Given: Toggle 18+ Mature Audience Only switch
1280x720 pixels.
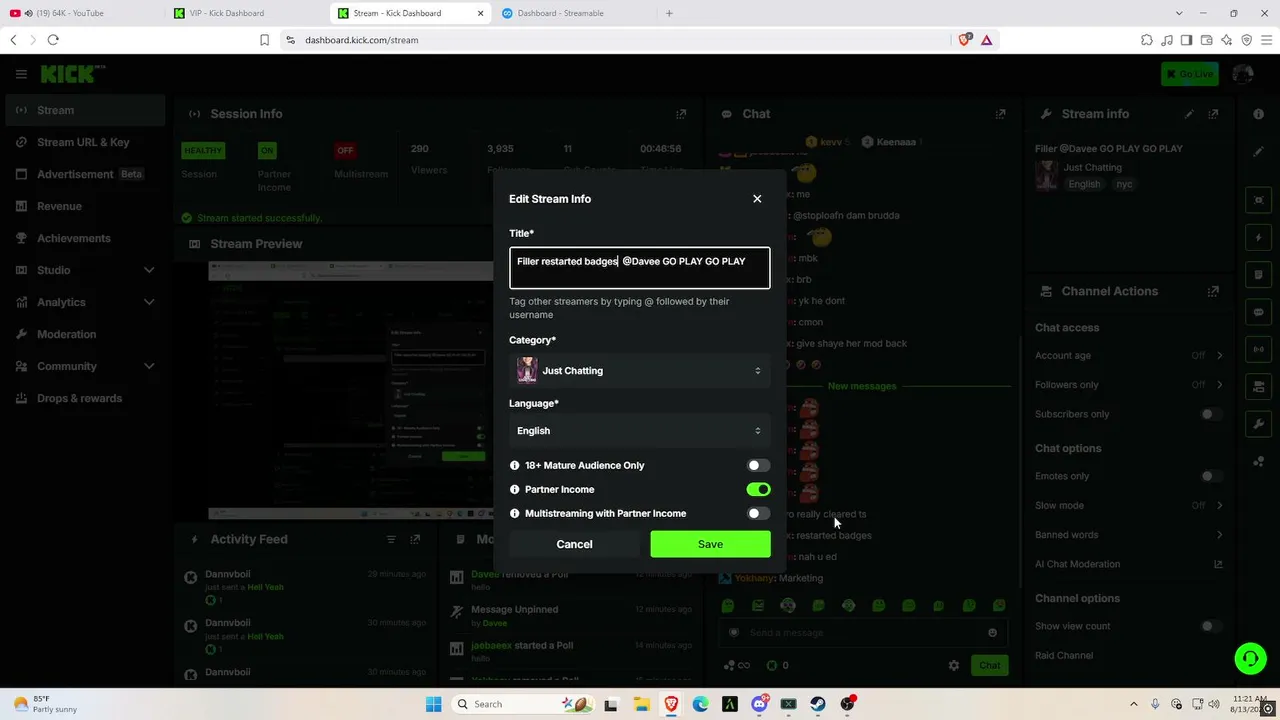Looking at the screenshot, I should (758, 465).
